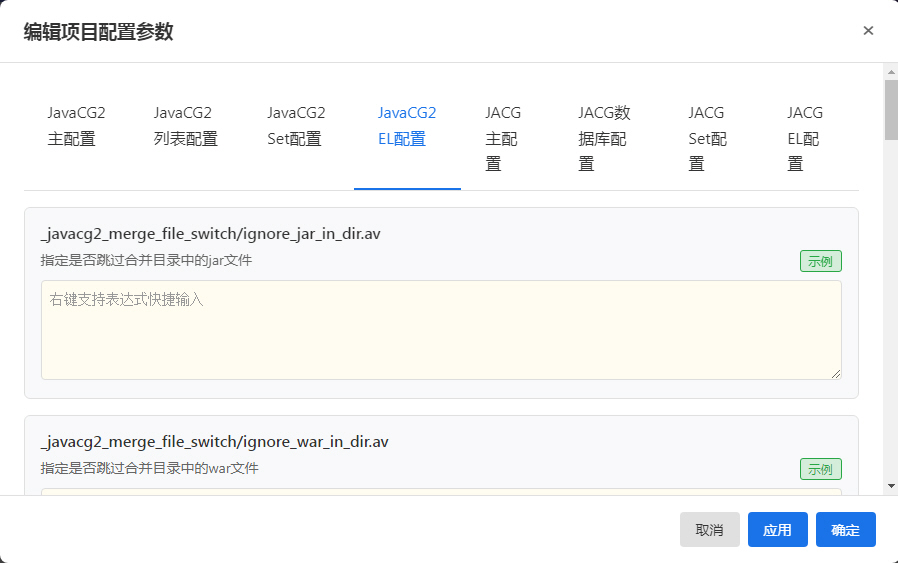Click 应用 to apply settings

tap(778, 530)
